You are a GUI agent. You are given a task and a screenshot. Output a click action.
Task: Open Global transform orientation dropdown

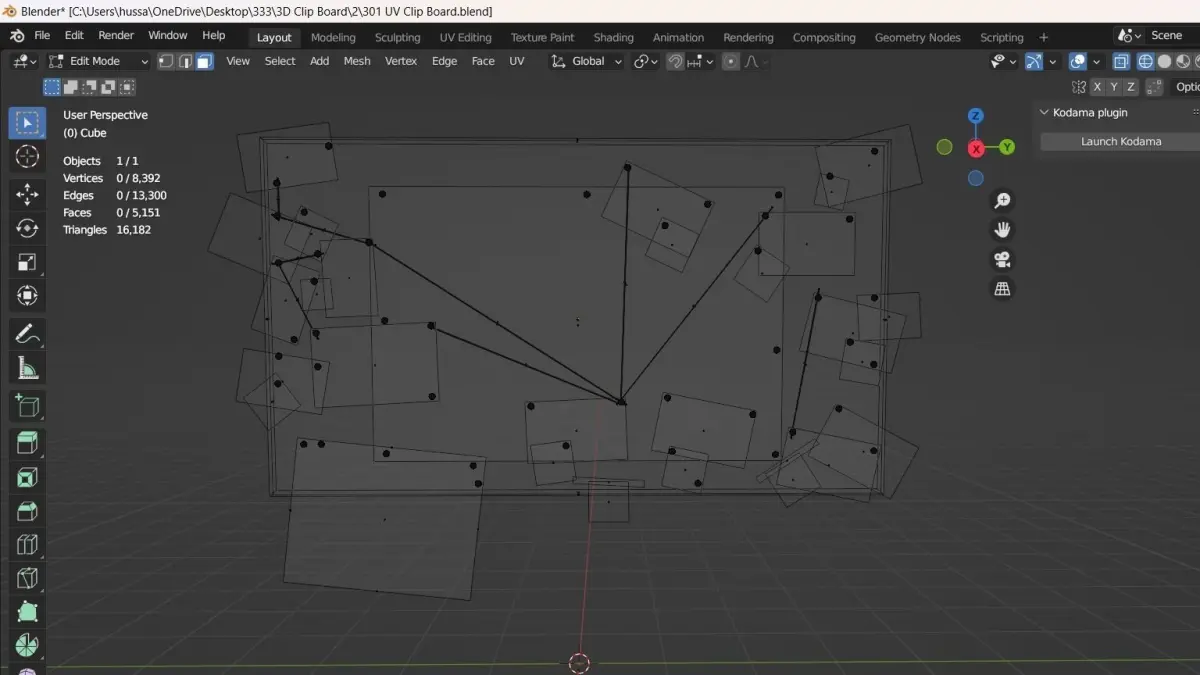coord(587,61)
